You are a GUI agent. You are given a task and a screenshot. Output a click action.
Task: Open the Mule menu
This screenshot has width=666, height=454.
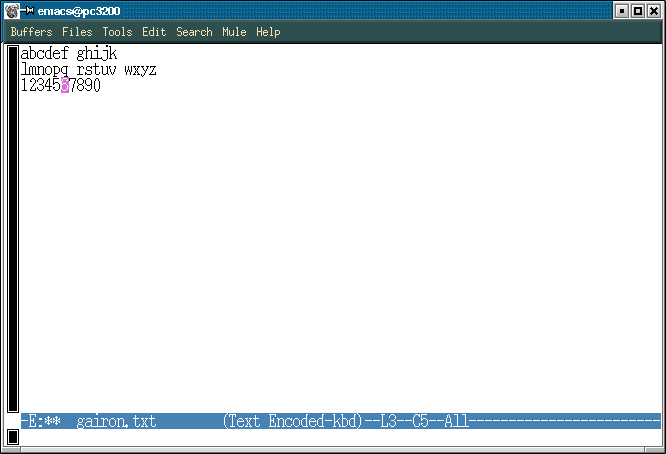tap(234, 32)
